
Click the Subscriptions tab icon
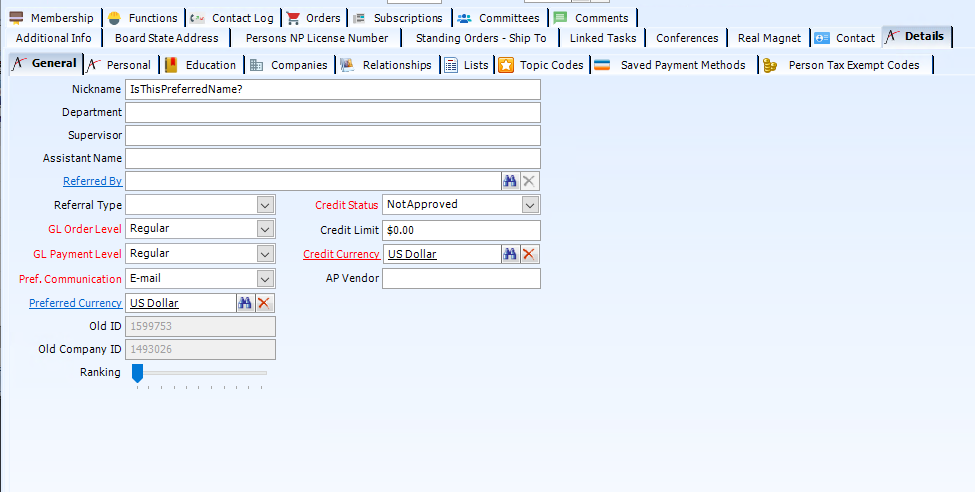pos(359,18)
